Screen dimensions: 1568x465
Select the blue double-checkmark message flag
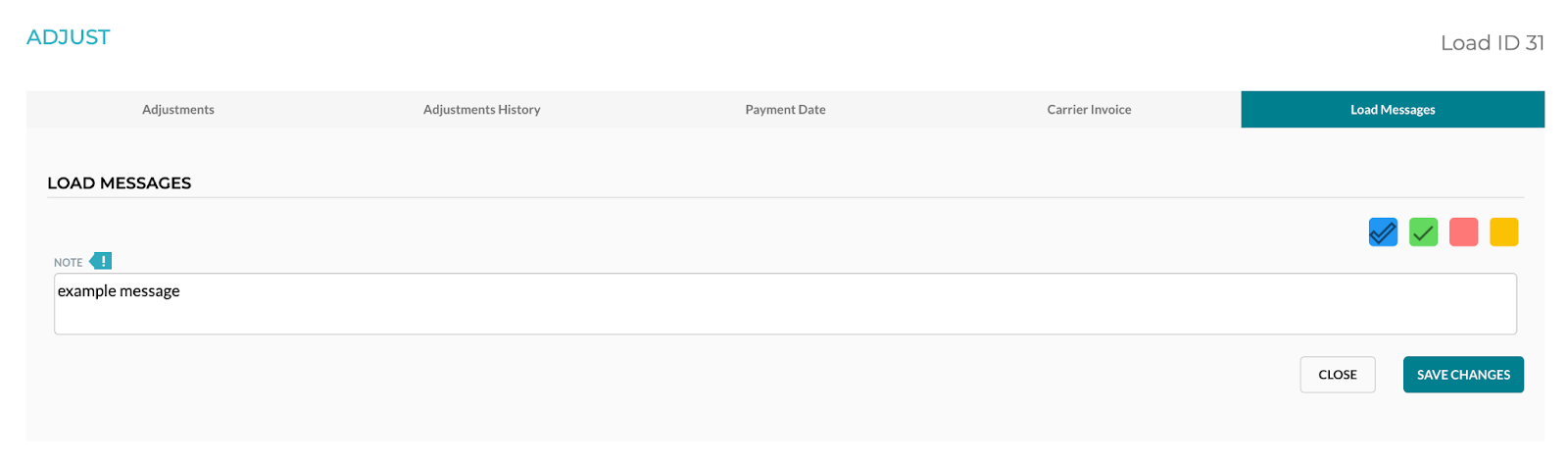[x=1383, y=232]
